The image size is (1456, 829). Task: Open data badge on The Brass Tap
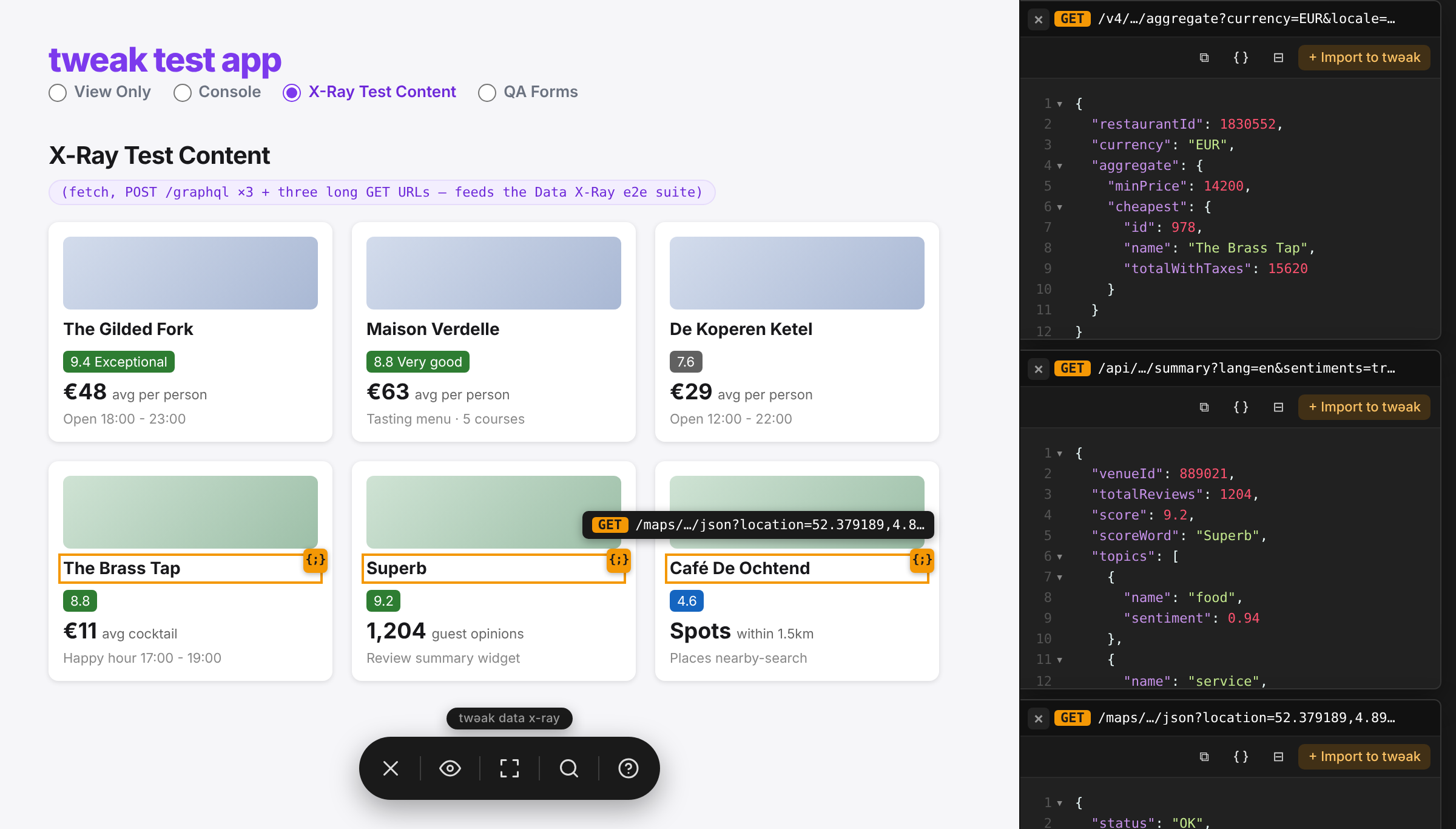[x=315, y=560]
